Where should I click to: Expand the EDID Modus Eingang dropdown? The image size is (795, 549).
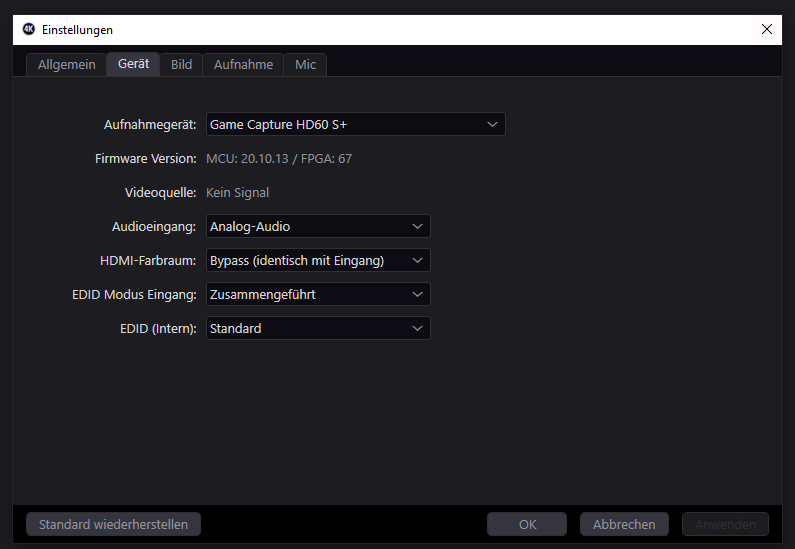click(318, 295)
